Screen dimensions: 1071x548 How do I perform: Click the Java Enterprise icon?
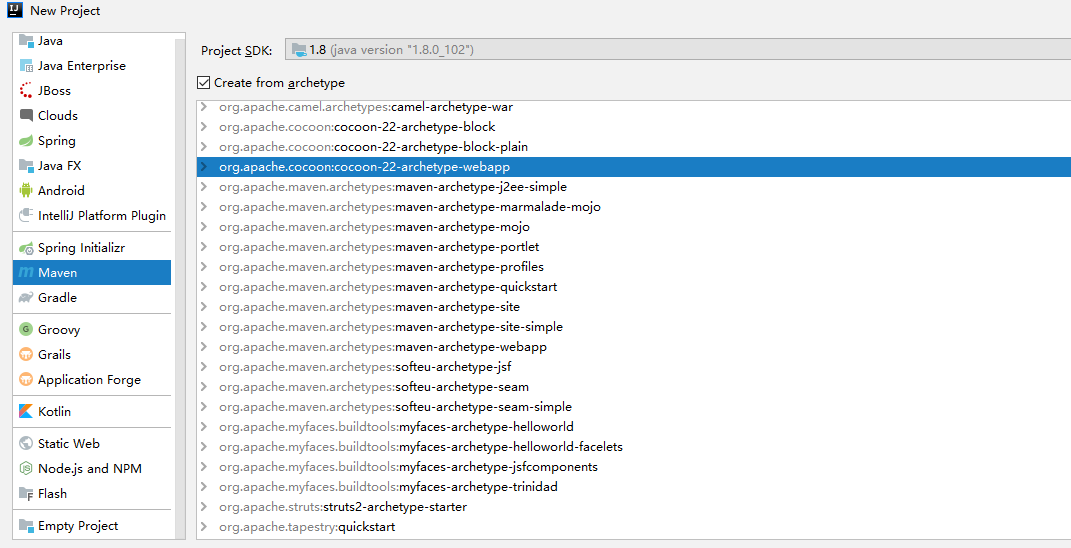[26, 66]
